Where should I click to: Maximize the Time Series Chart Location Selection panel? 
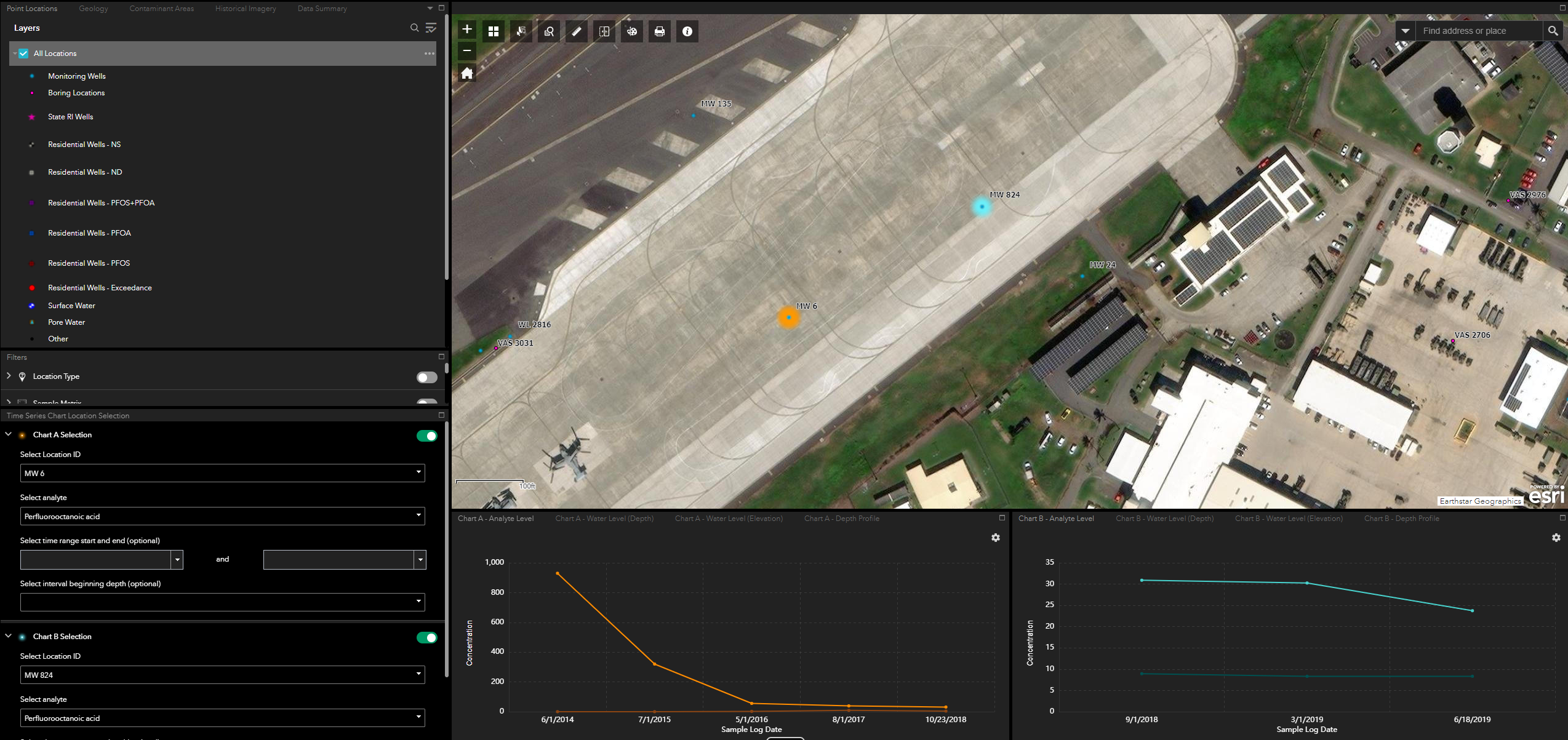tap(441, 415)
